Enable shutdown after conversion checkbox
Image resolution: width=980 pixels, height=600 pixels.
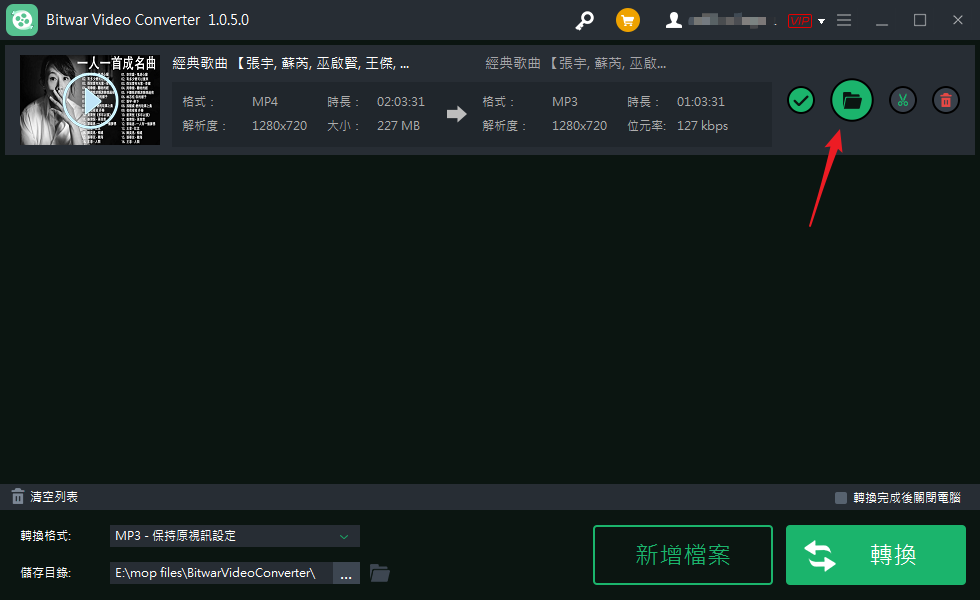(841, 497)
